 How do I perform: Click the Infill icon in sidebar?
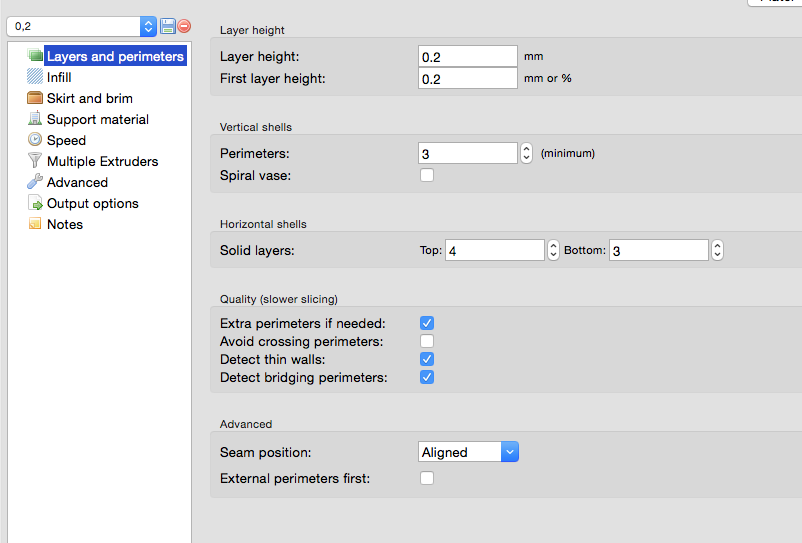click(36, 77)
